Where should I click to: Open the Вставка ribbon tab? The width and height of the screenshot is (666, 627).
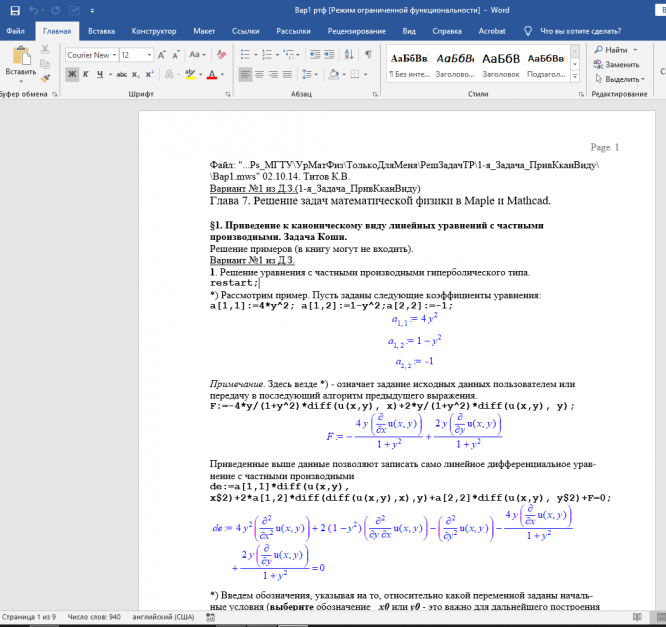101,31
